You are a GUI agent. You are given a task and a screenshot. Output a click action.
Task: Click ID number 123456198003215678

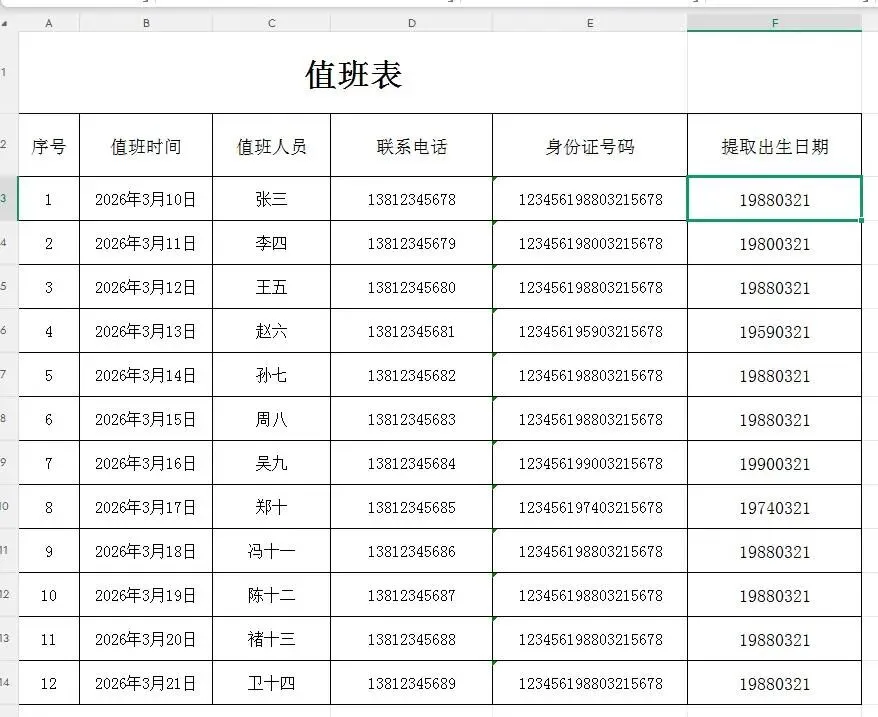pos(590,243)
